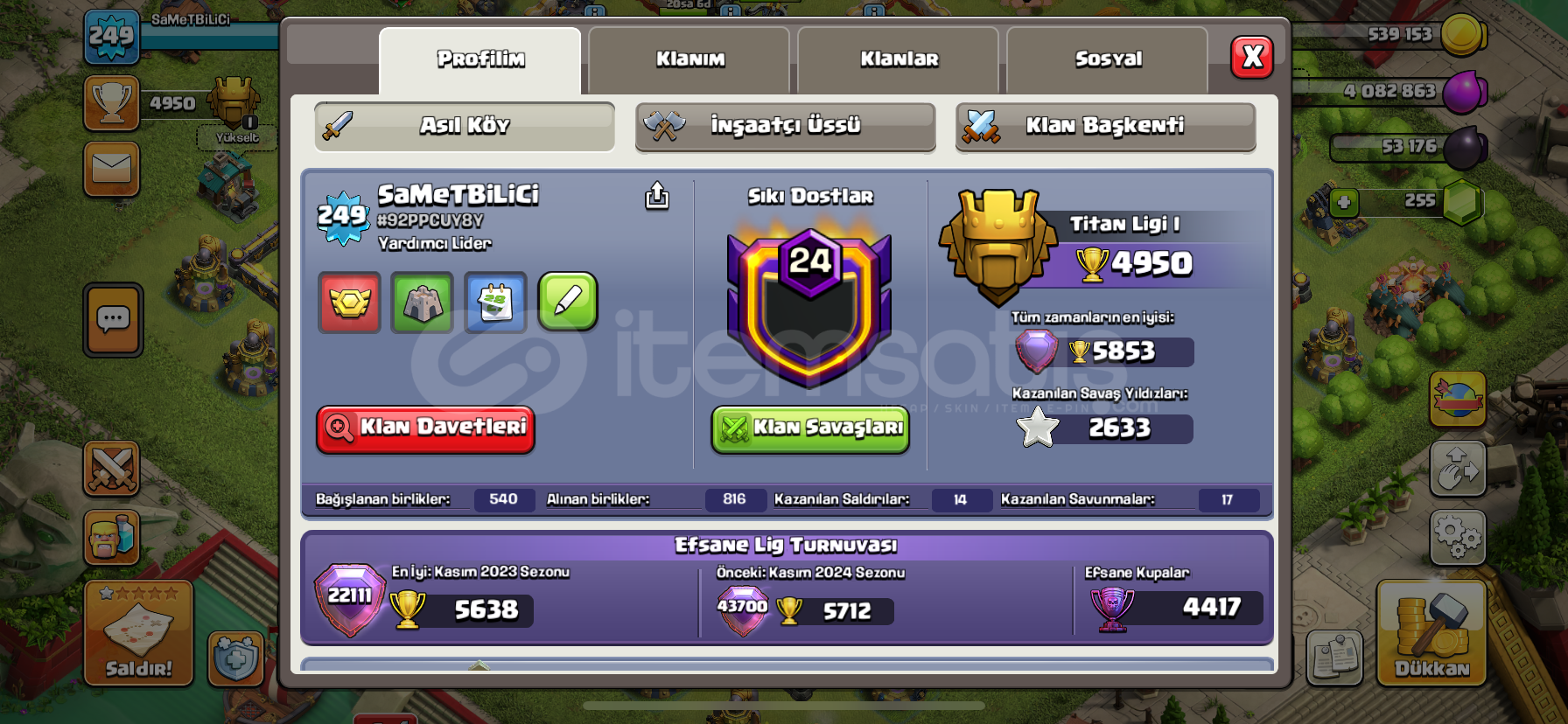This screenshot has width=1568, height=724.
Task: Select the Klan Başkenti view
Action: (1105, 126)
